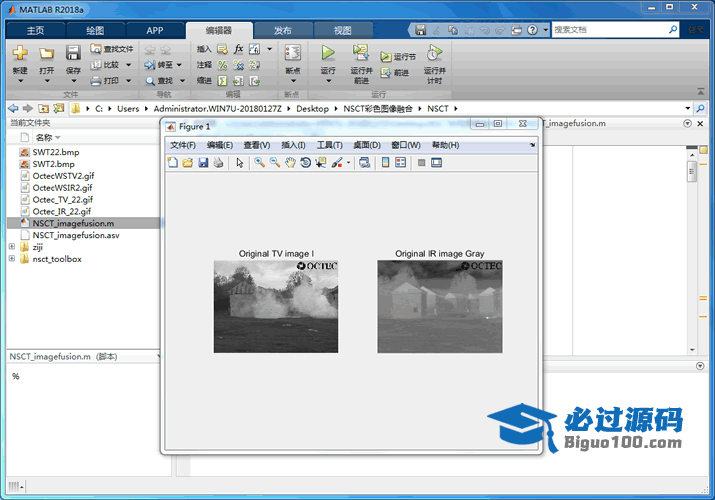715x500 pixels.
Task: Click the Rotate 3D tool icon
Action: 305,163
